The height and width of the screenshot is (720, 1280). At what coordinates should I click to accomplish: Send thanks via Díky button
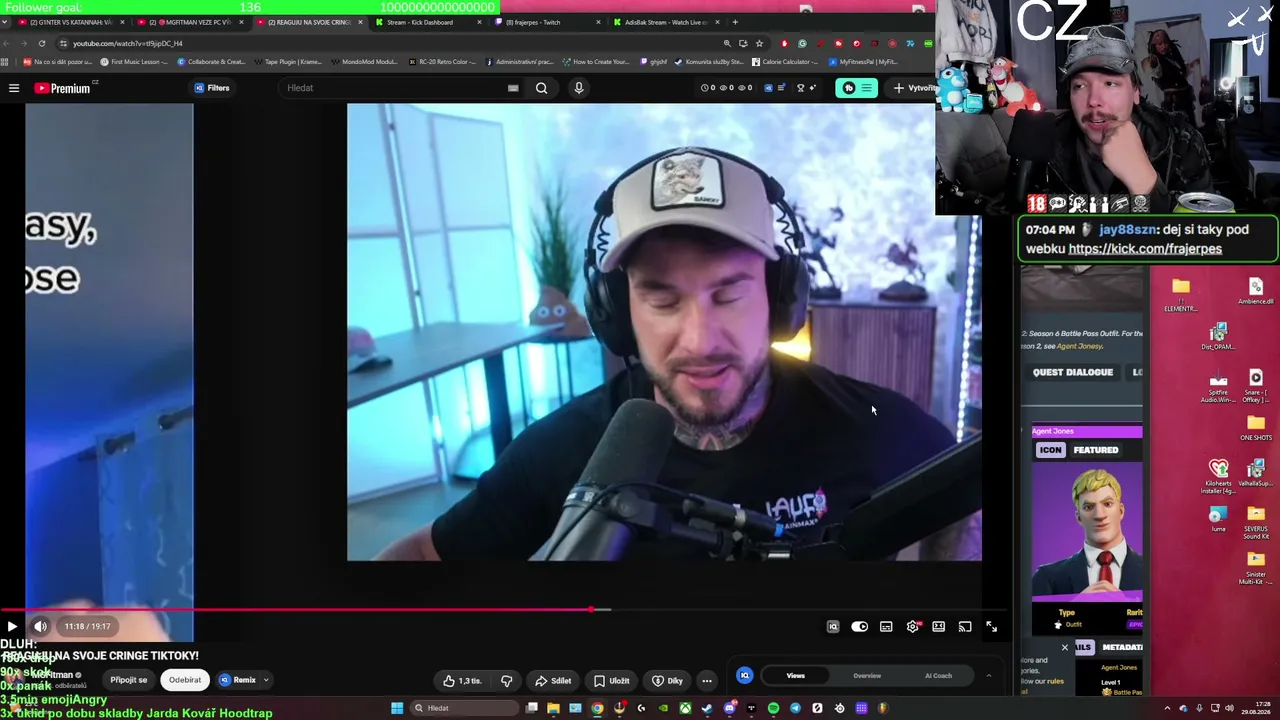pyautogui.click(x=666, y=681)
